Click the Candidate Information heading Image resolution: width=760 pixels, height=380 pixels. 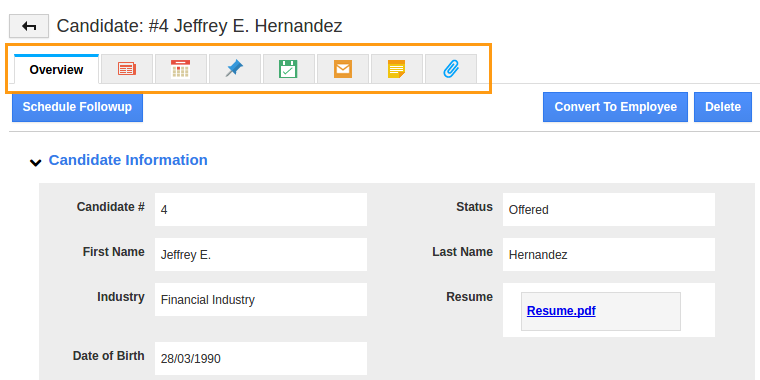128,160
